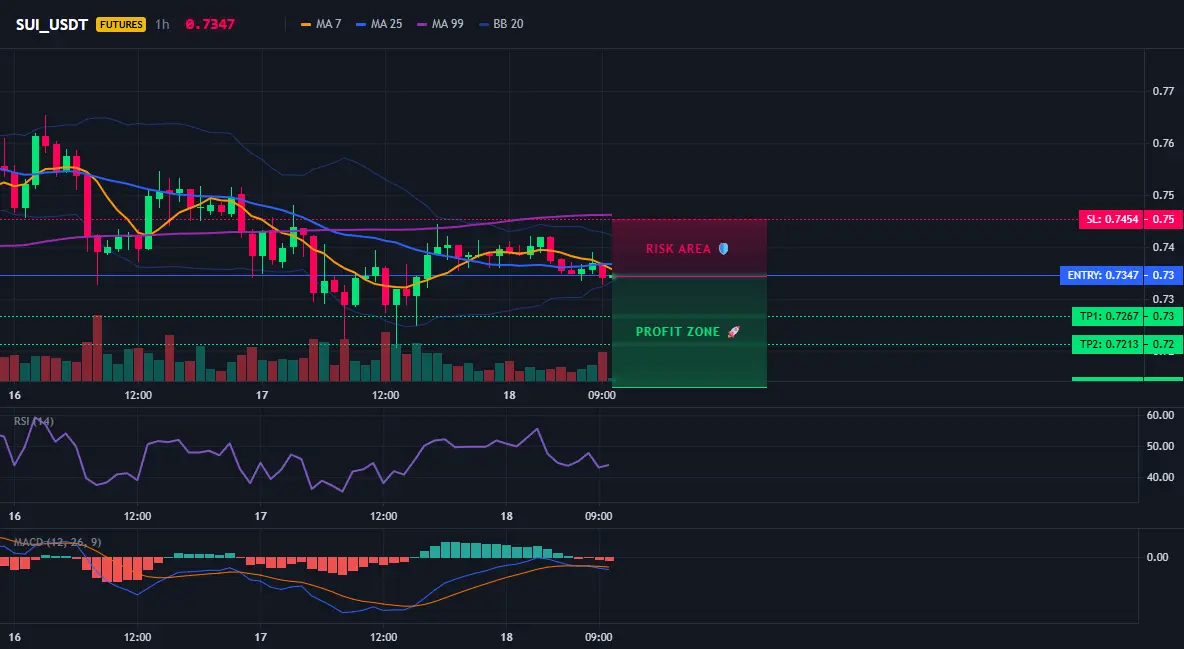The width and height of the screenshot is (1184, 649).
Task: Click the SL: 0.7454 price label
Action: click(x=1112, y=220)
